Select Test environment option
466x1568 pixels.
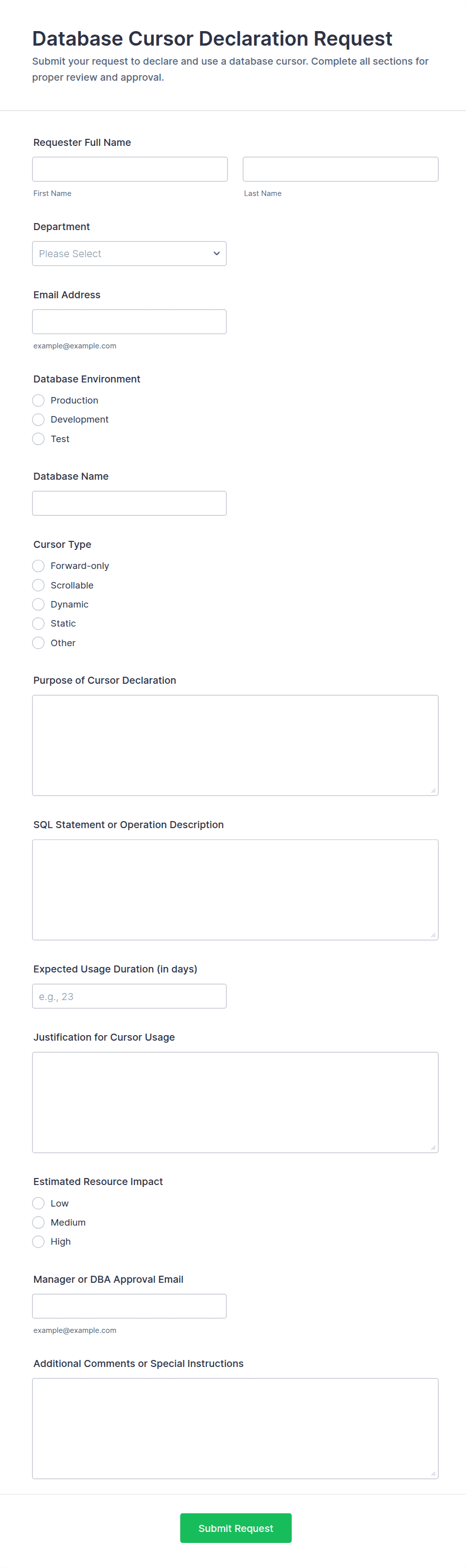pos(38,439)
